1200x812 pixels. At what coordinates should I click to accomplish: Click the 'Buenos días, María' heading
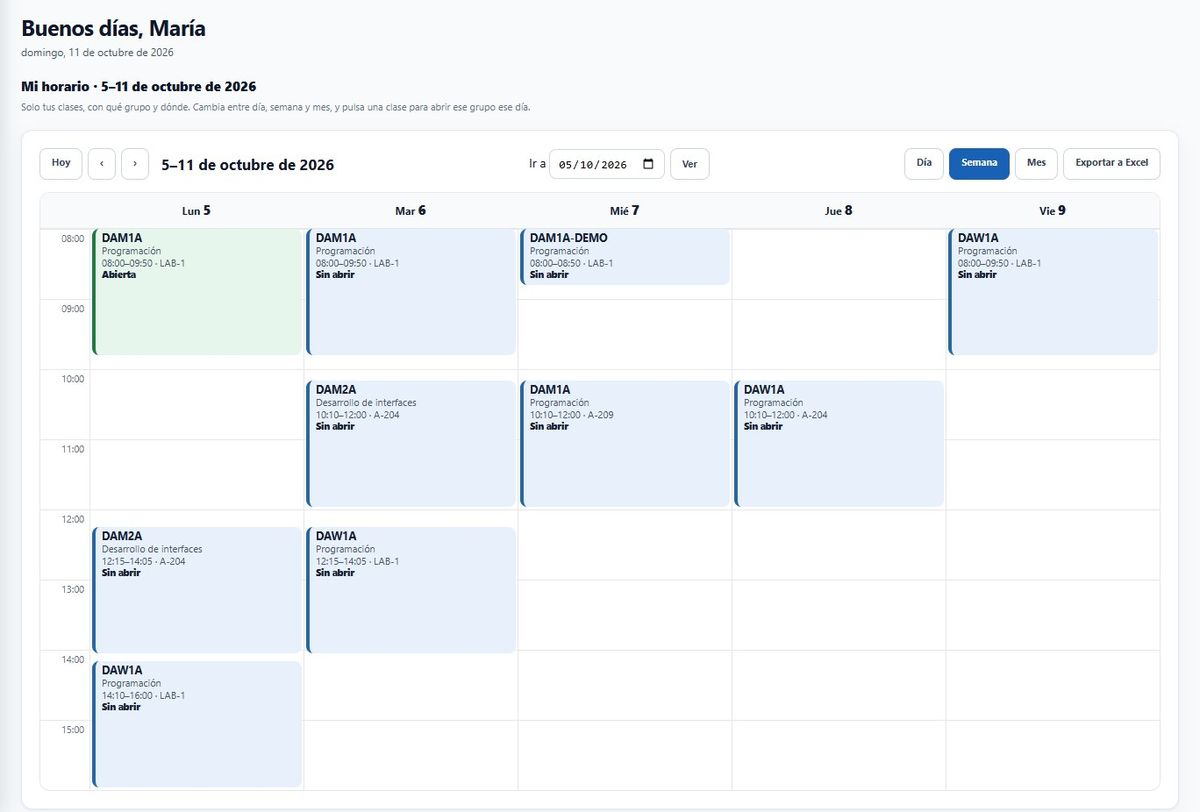[x=113, y=29]
